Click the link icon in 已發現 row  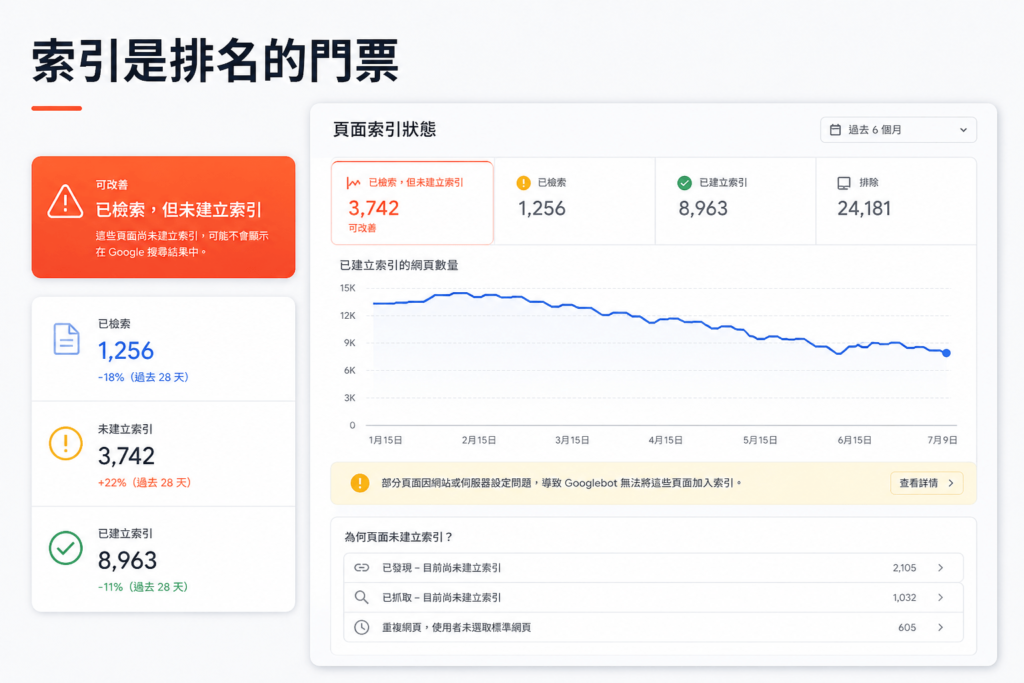click(362, 567)
